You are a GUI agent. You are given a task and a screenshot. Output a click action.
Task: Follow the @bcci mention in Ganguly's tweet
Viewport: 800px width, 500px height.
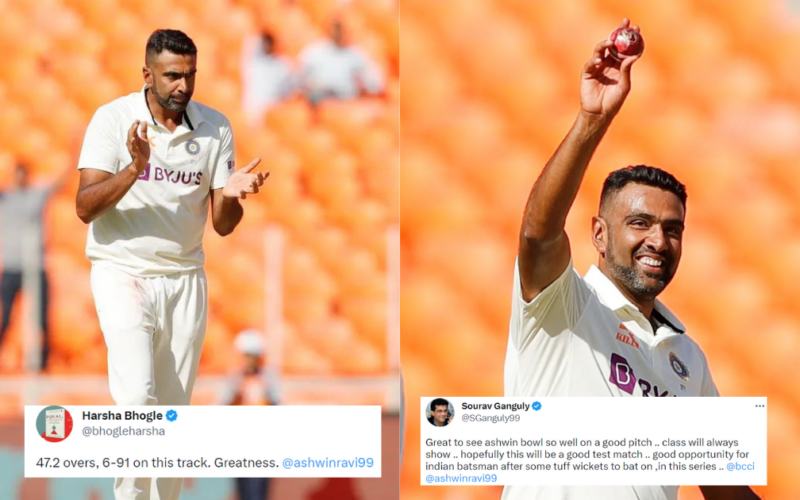tap(740, 466)
